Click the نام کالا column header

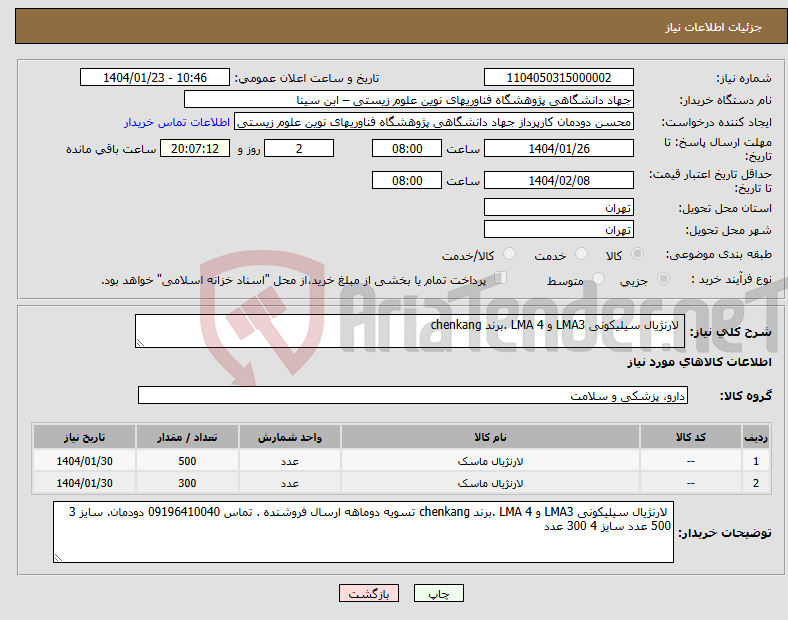coord(490,437)
